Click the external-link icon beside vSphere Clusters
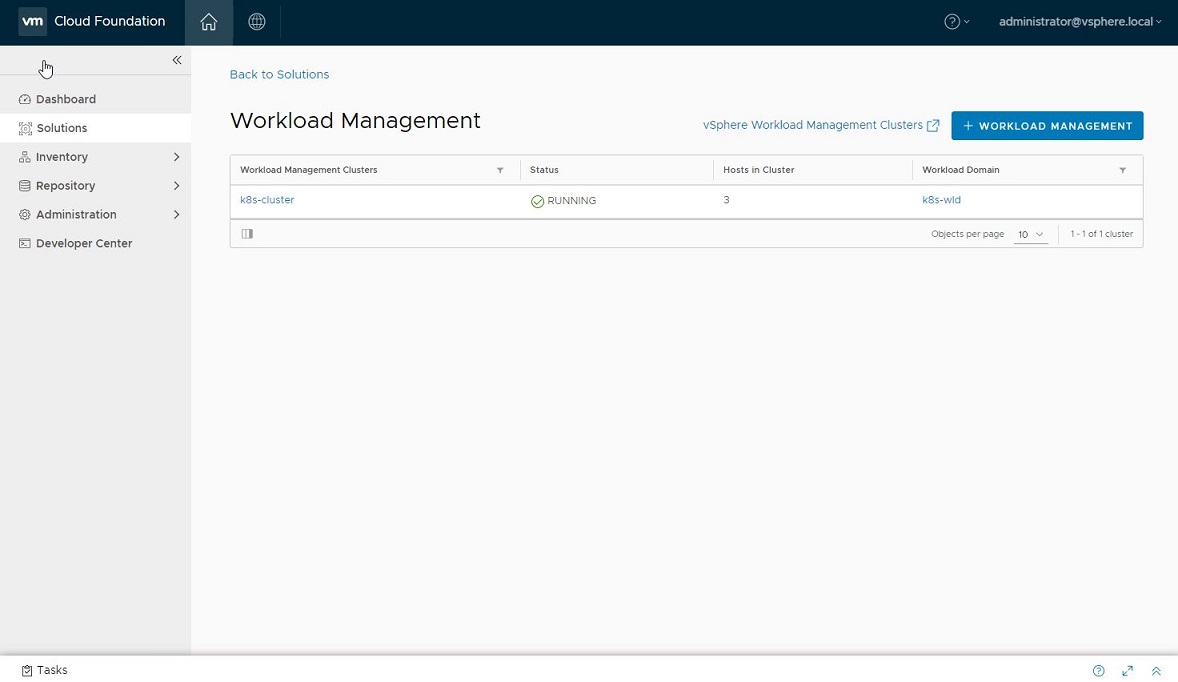The image size is (1178, 682). (x=933, y=125)
